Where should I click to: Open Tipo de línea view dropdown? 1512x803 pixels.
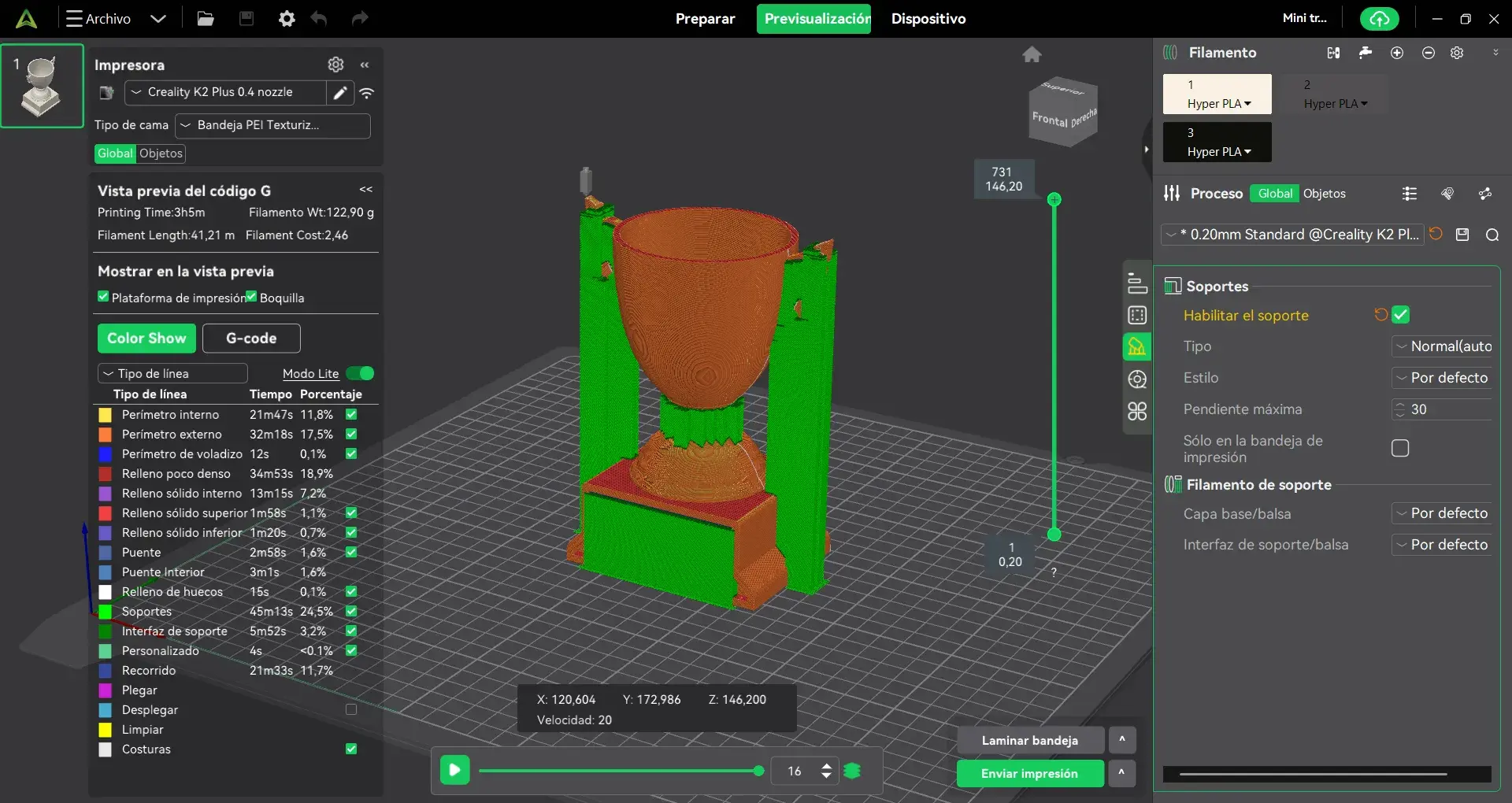point(172,373)
